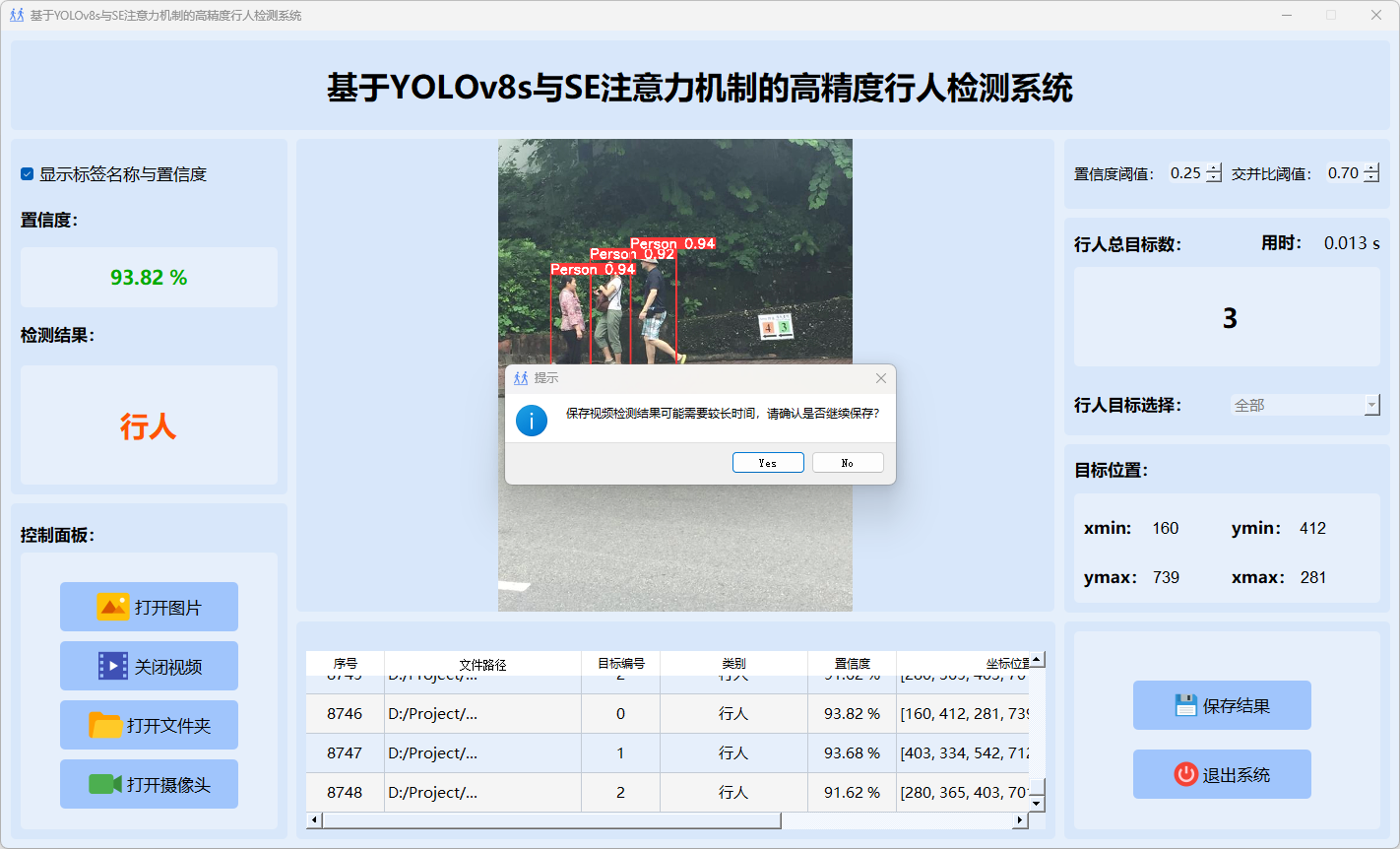The image size is (1400, 849).
Task: Click the floppy disk icon on 保存结果
Action: pyautogui.click(x=1185, y=705)
